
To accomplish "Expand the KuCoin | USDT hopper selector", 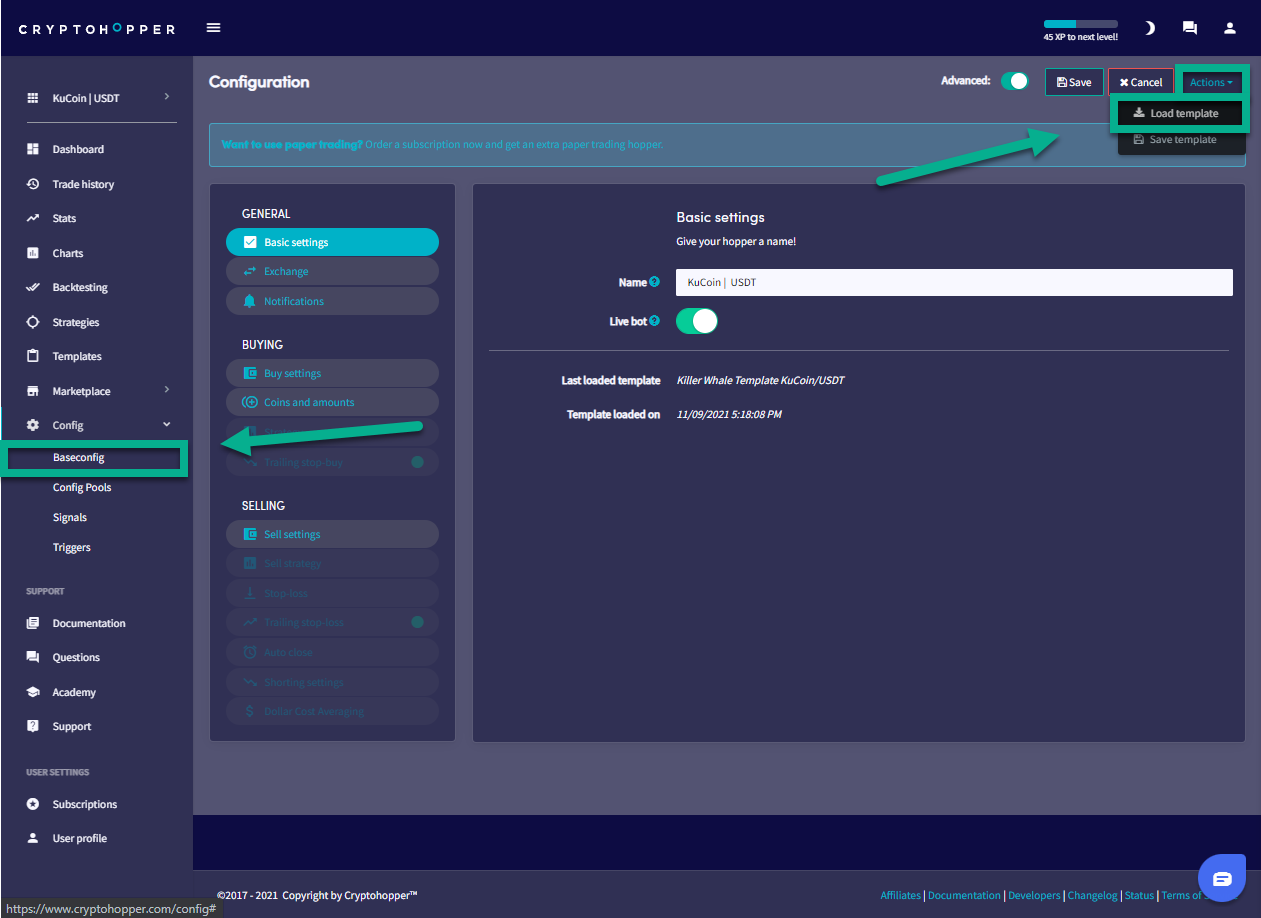I will point(98,98).
